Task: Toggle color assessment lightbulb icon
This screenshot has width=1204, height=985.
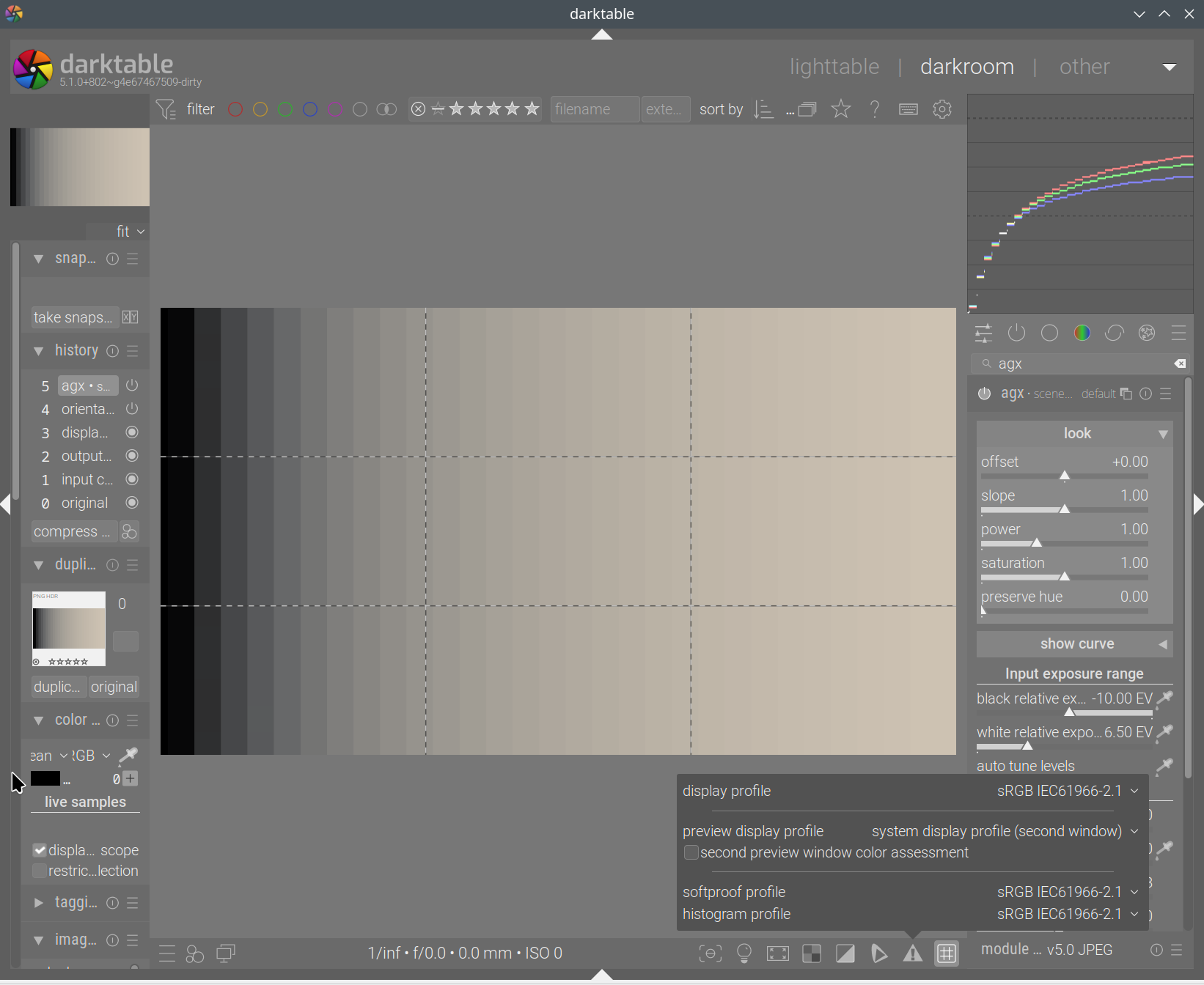Action: tap(744, 953)
